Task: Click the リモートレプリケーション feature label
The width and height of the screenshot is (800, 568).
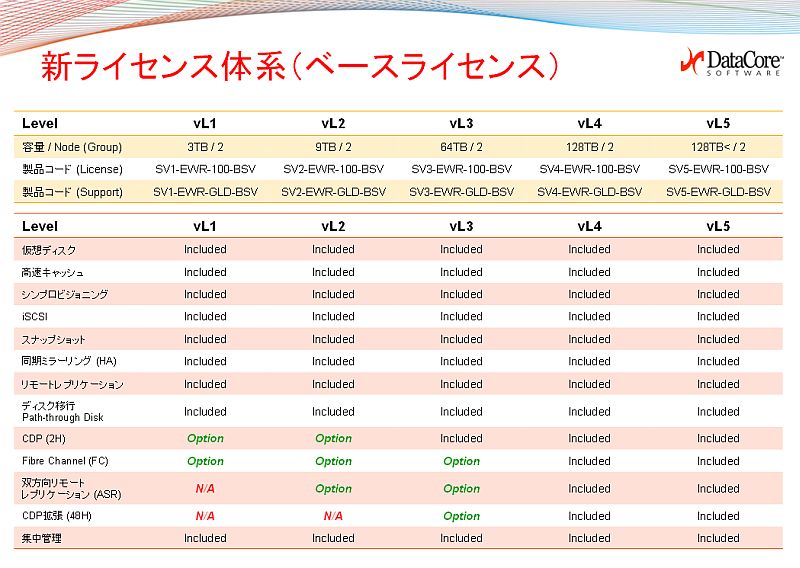Action: [71, 384]
